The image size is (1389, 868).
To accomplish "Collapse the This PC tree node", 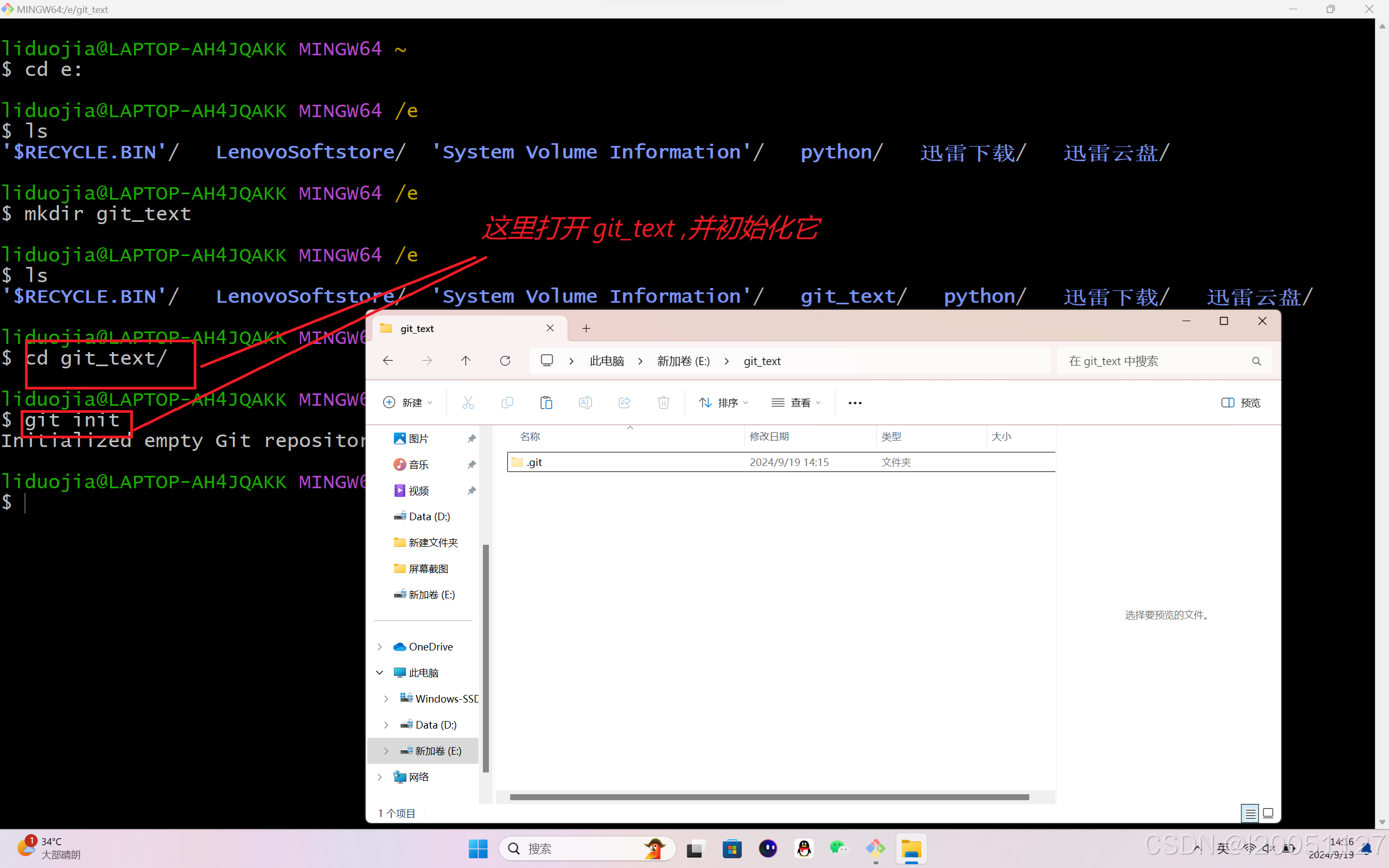I will 380,672.
